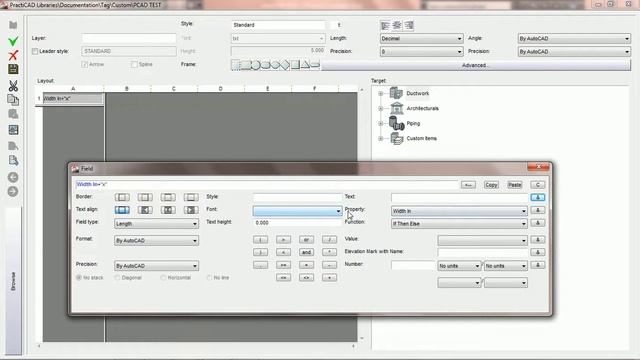Click the center-justify alignment icon in top toolbar
Image resolution: width=640 pixels, height=360 pixels.
[x=397, y=25]
